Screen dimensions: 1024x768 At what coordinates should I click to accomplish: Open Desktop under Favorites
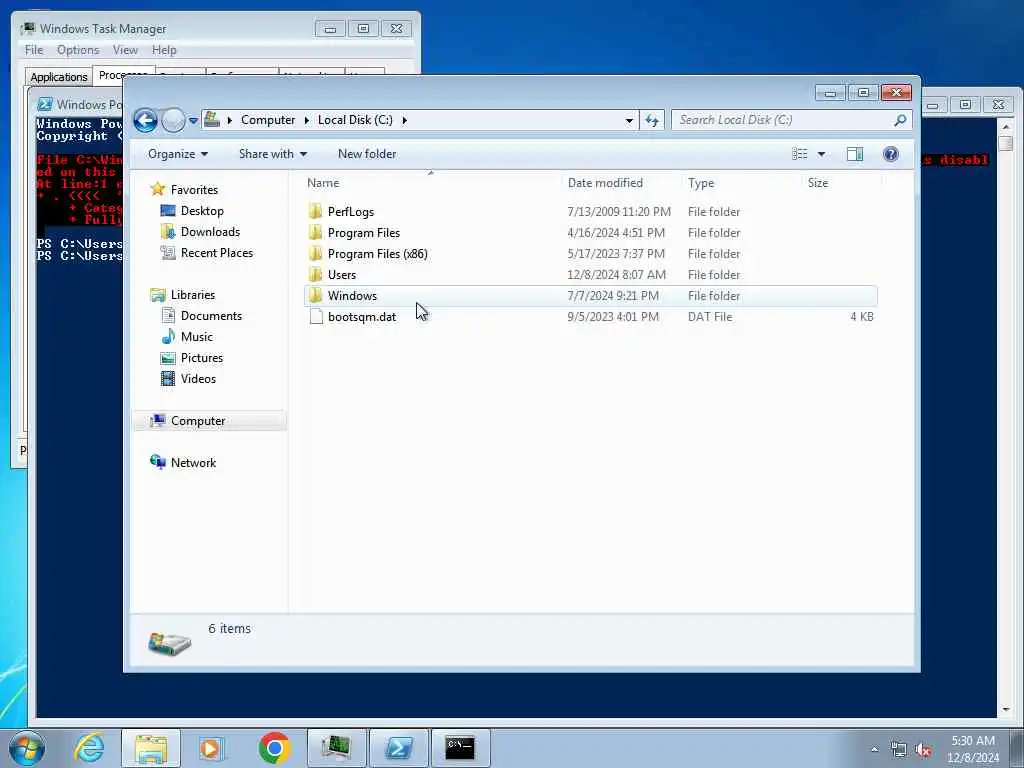(202, 211)
